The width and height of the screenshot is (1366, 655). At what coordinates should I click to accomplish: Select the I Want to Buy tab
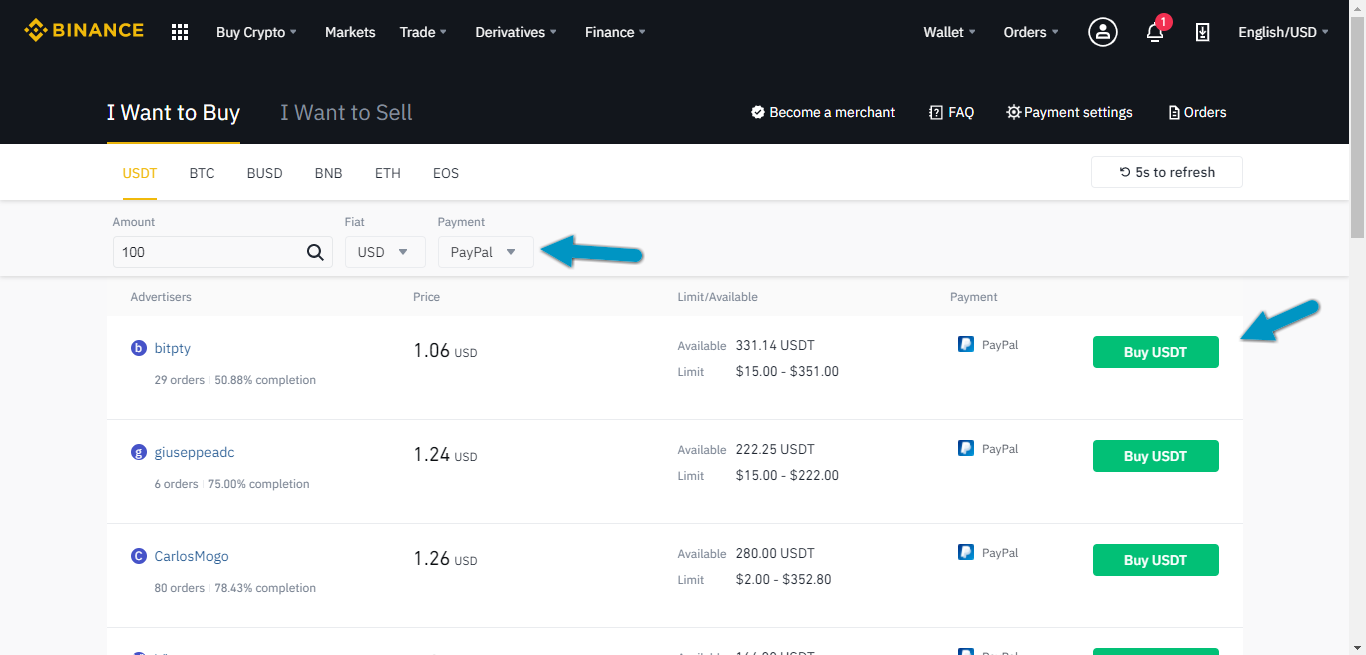tap(173, 112)
